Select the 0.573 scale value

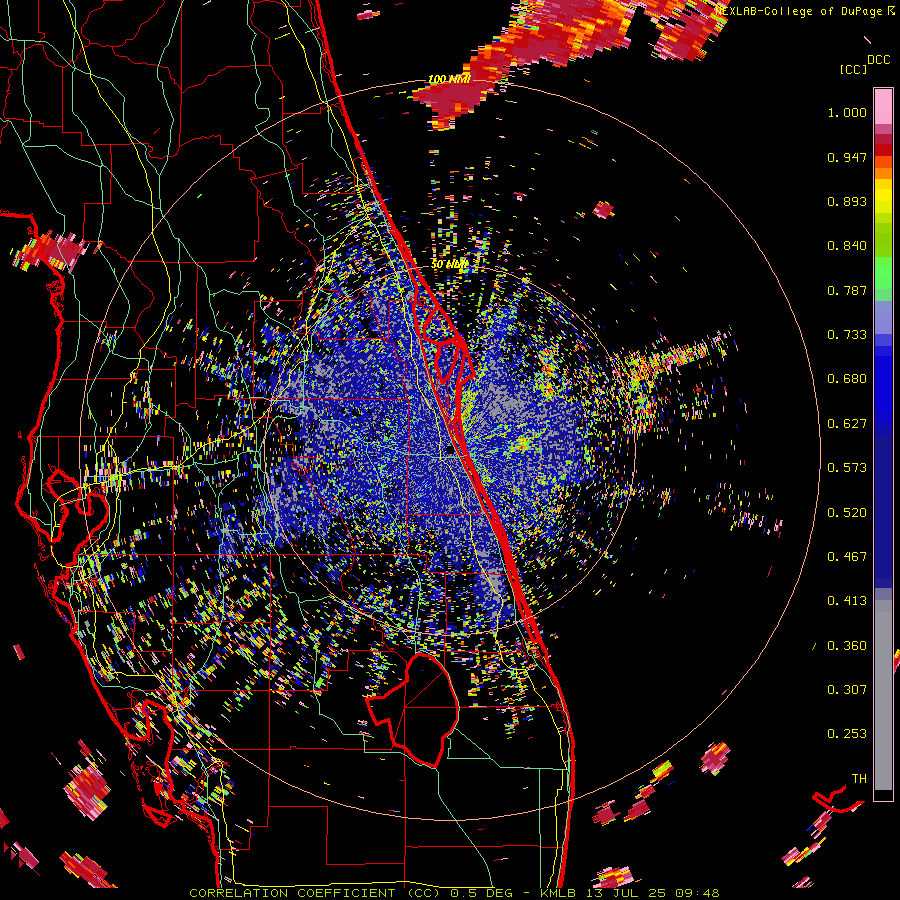(x=847, y=468)
